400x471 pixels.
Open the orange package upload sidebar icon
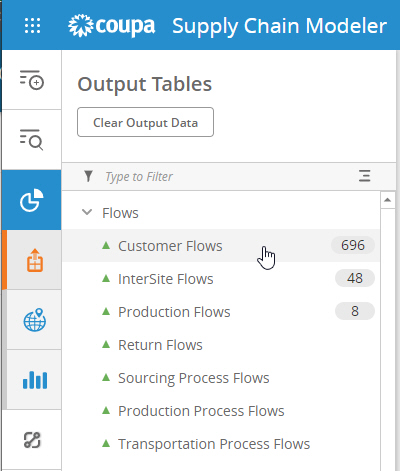pyautogui.click(x=35, y=260)
